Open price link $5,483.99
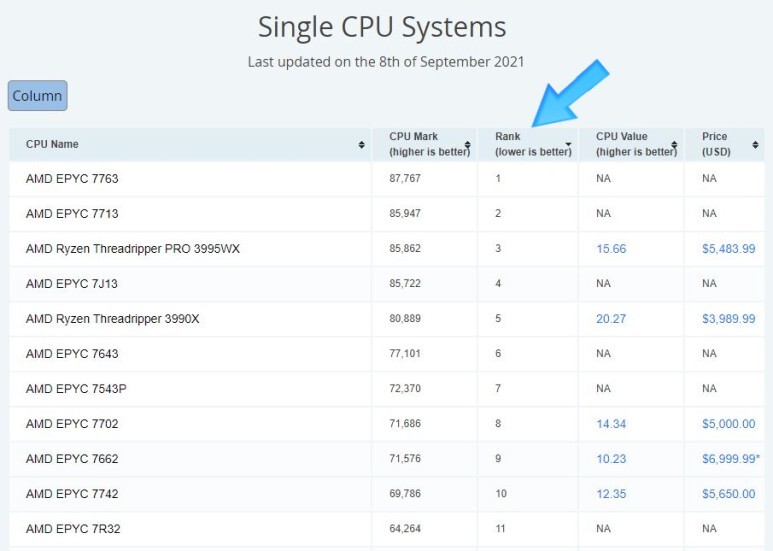773x551 pixels. click(x=729, y=249)
